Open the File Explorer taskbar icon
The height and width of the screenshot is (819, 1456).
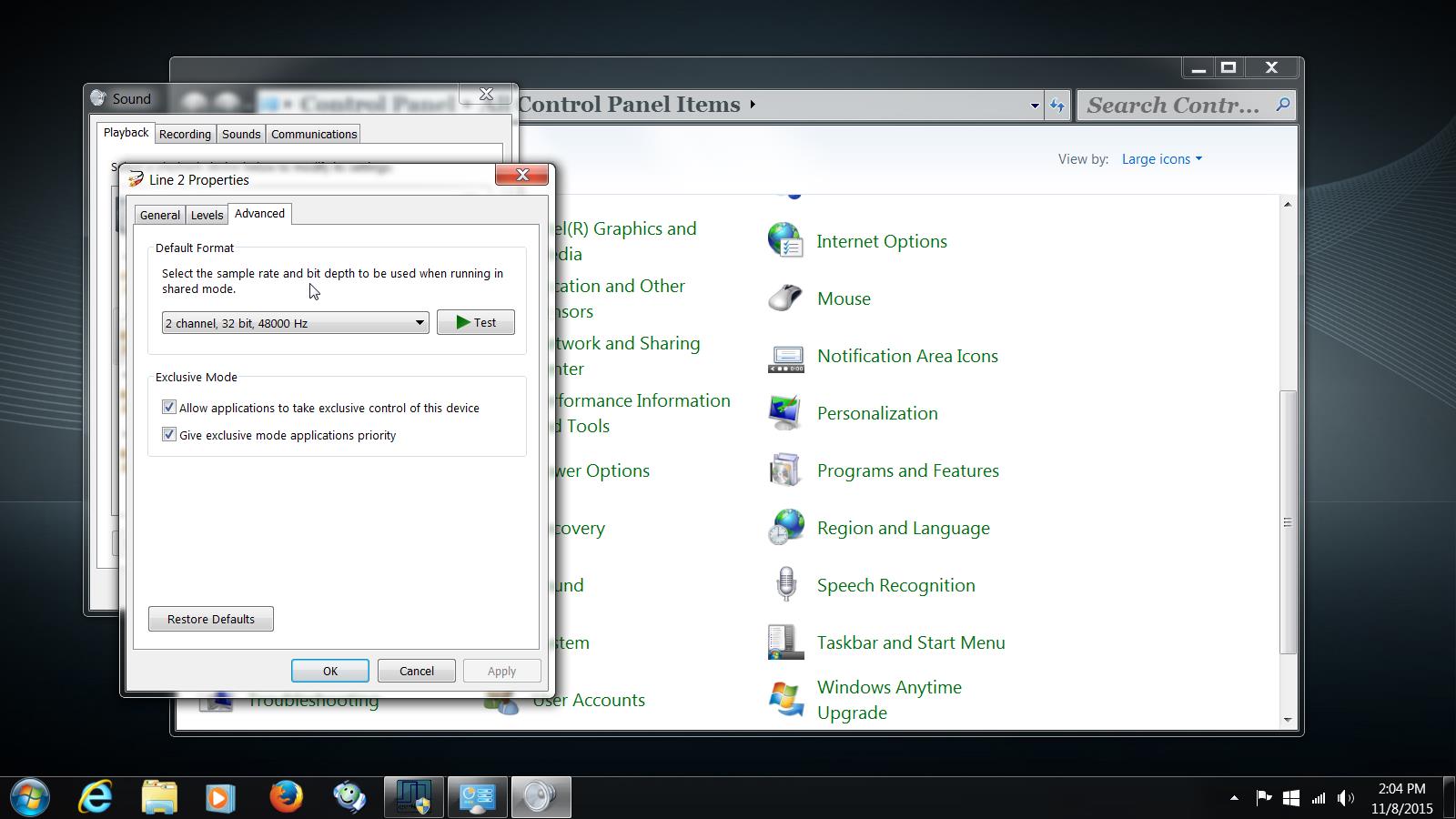point(159,798)
